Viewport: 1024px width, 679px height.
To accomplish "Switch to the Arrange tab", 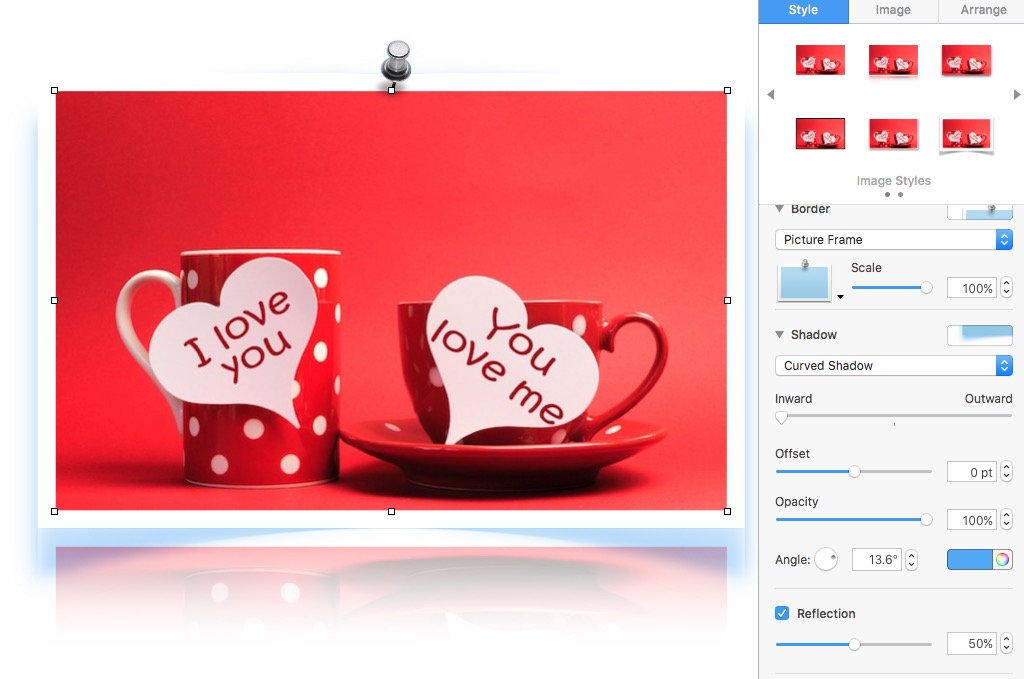I will coord(983,10).
